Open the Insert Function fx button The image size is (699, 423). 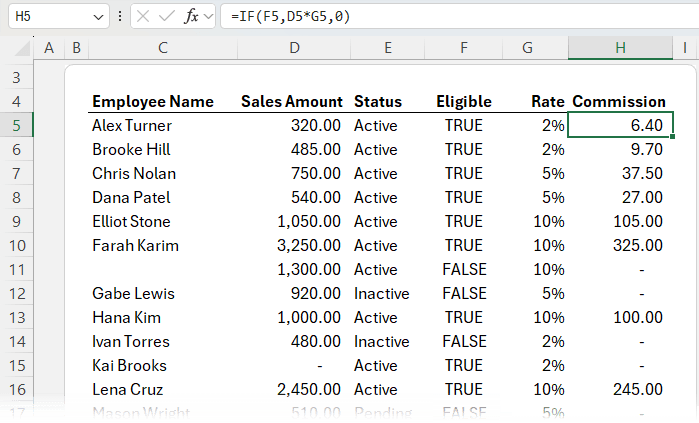coord(191,16)
